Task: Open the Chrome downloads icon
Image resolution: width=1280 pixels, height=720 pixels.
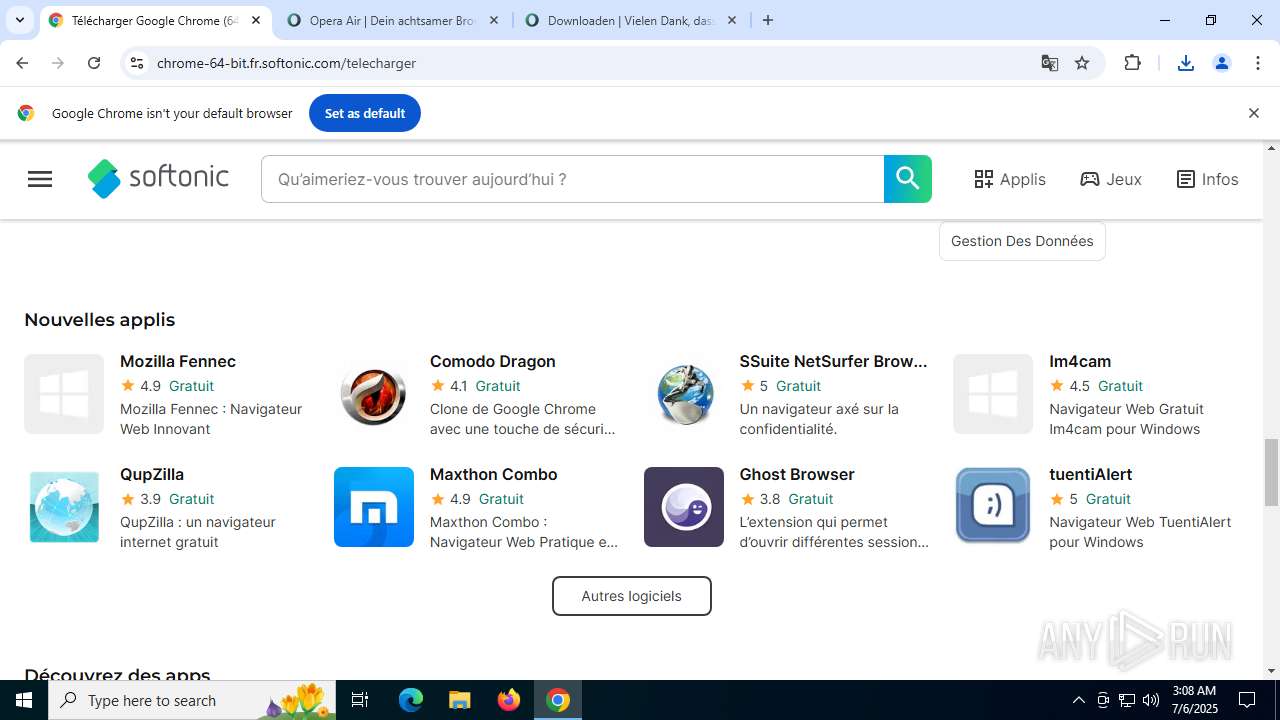Action: coord(1186,63)
